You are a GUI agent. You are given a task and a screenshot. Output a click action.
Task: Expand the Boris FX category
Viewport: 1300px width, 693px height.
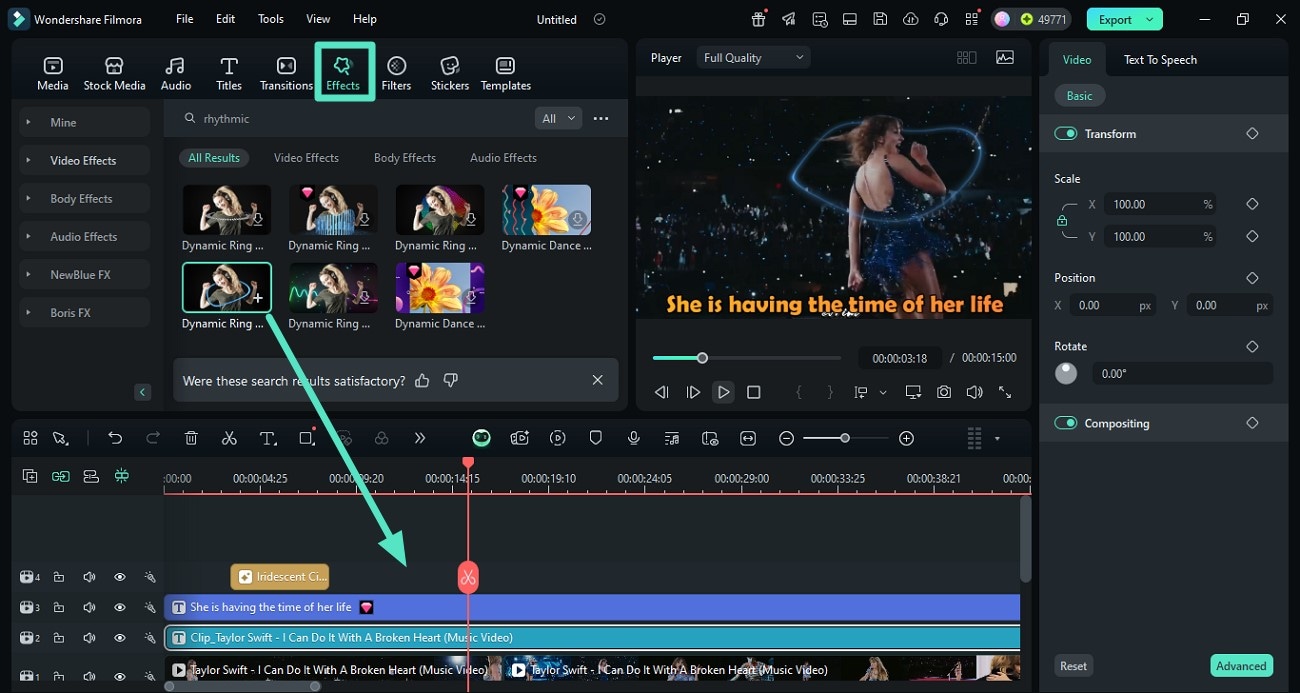pos(85,312)
